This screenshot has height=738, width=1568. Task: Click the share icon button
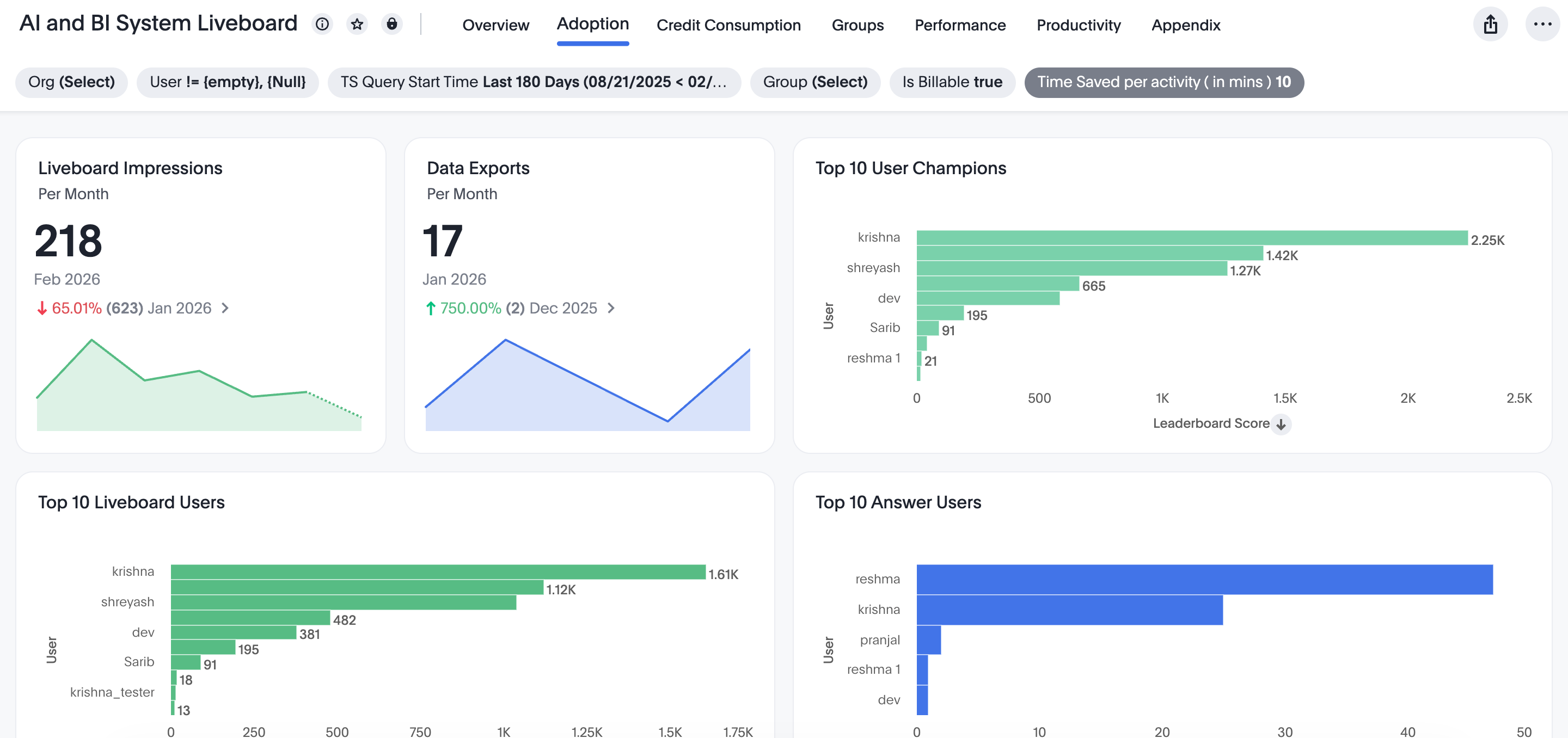1490,24
